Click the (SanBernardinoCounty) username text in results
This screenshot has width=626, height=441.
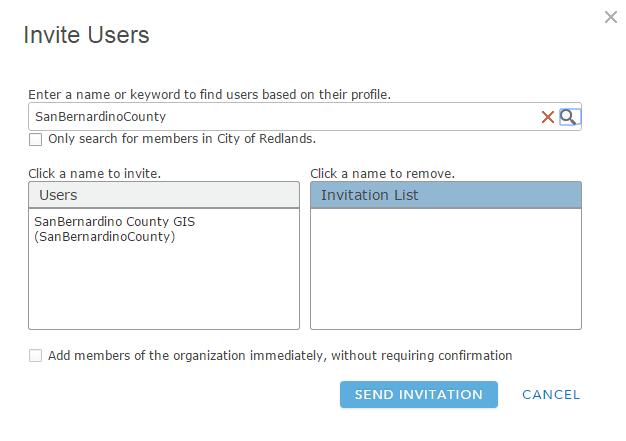(105, 237)
